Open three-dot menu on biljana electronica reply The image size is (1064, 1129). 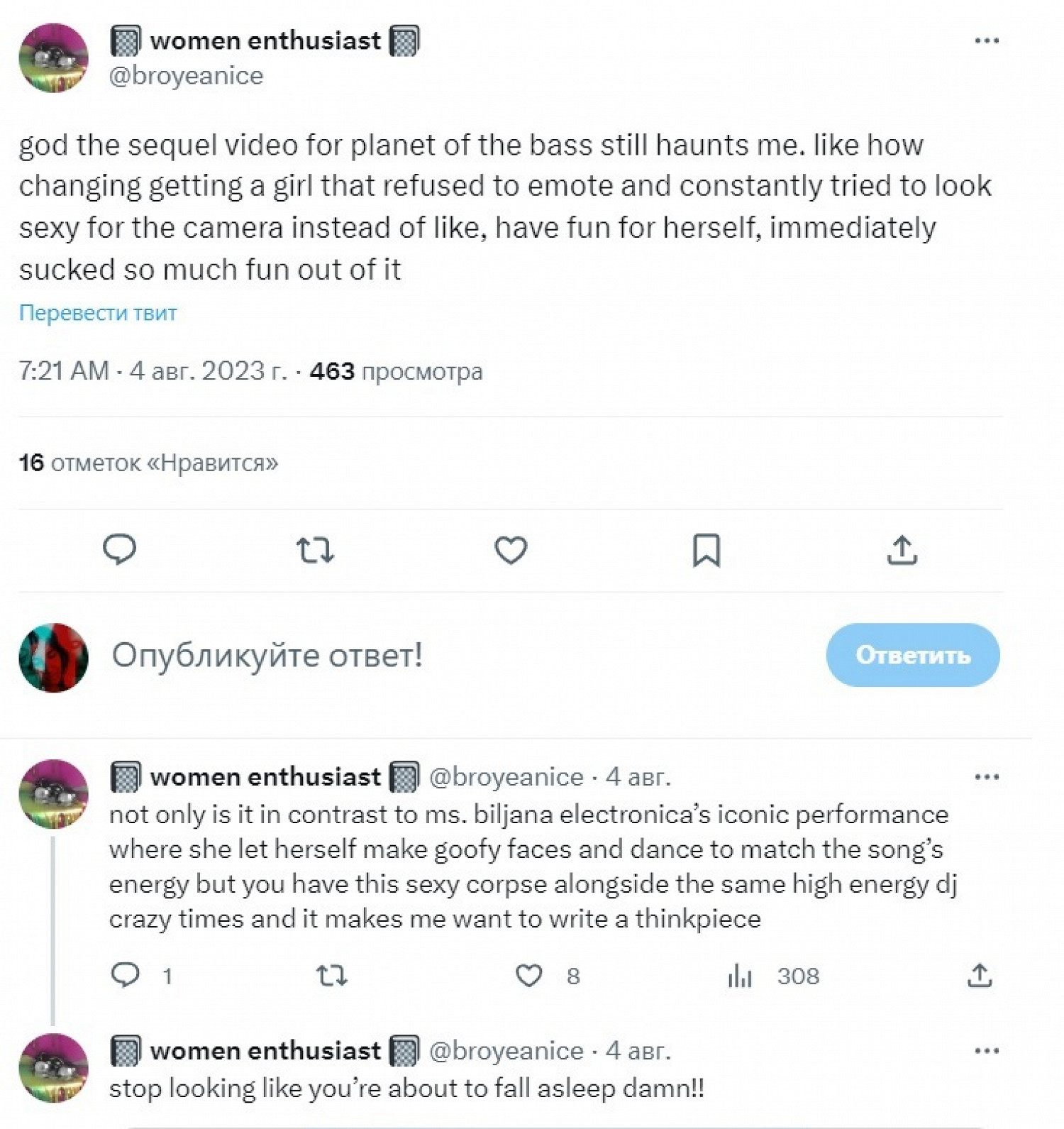click(x=987, y=777)
